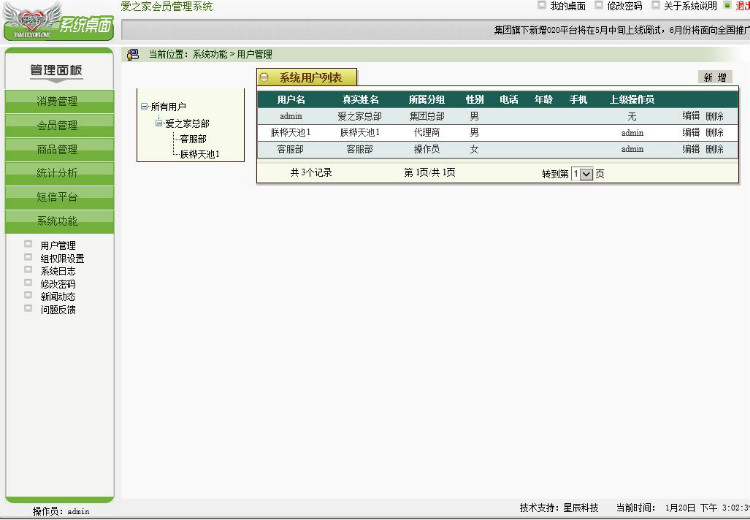
Task: Click the square bullet before 我的桌面
Action: [x=541, y=5]
